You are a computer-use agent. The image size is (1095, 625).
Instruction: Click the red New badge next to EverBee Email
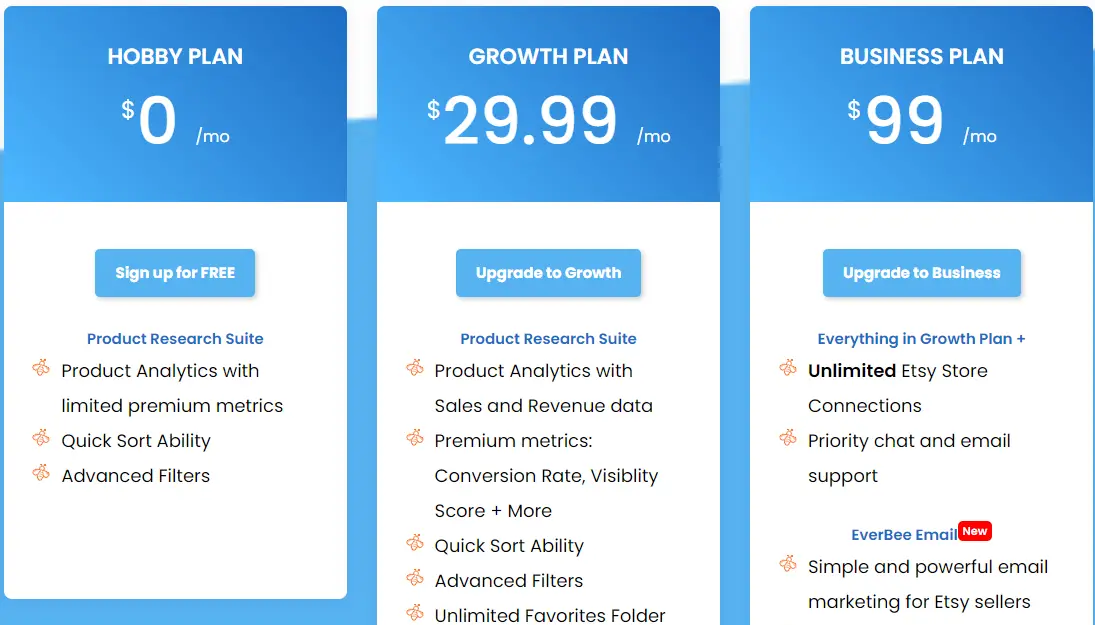[x=974, y=531]
